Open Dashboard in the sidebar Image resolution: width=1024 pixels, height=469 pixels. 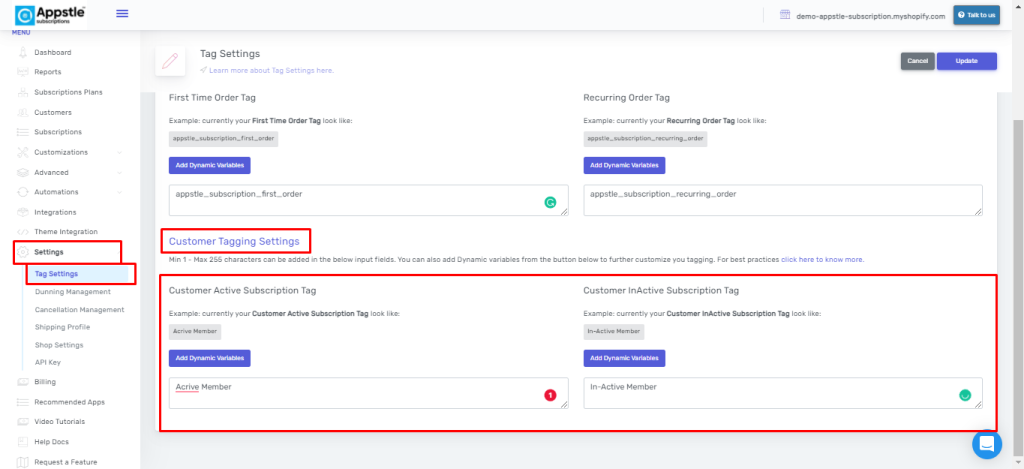coord(53,52)
